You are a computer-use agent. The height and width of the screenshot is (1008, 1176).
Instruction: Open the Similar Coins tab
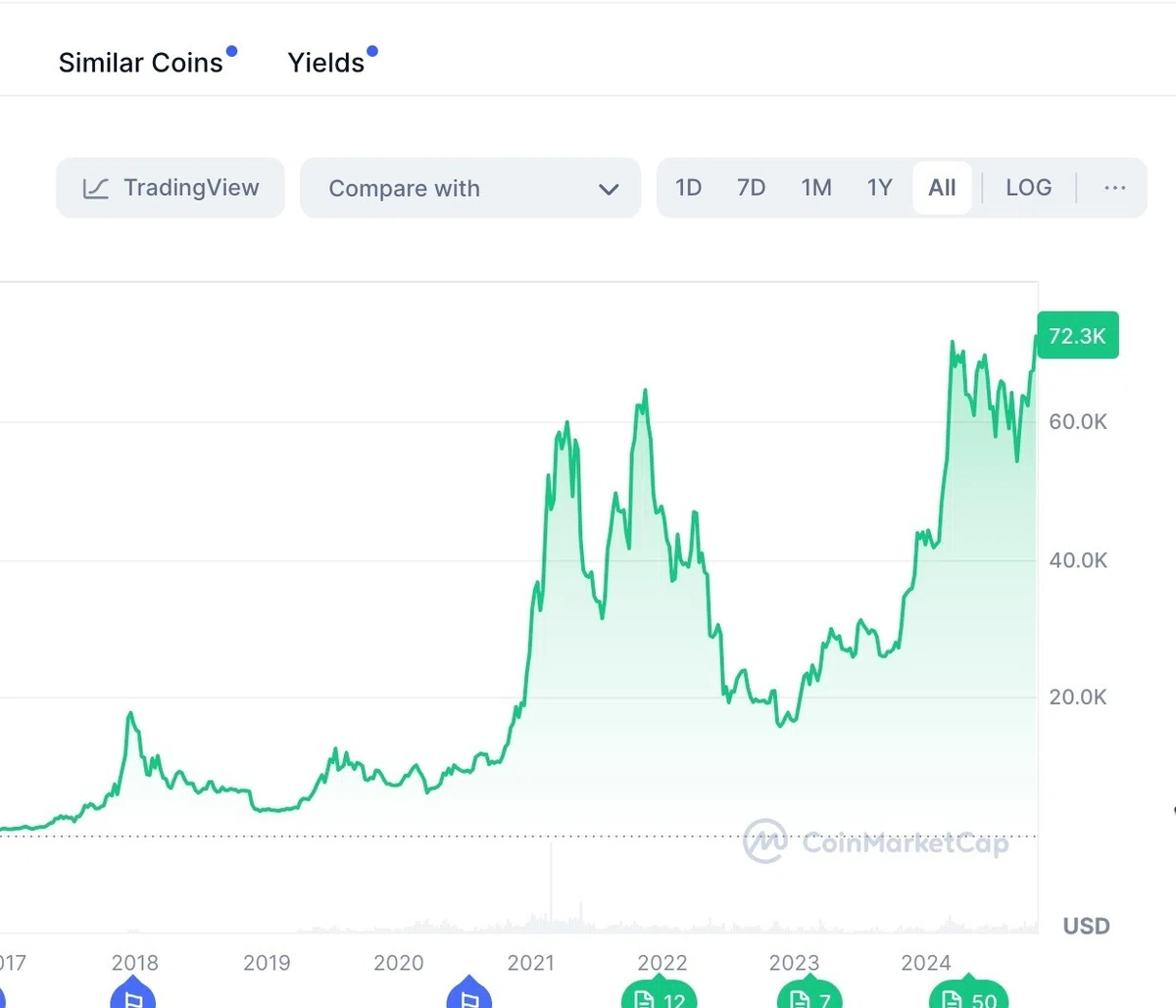141,63
